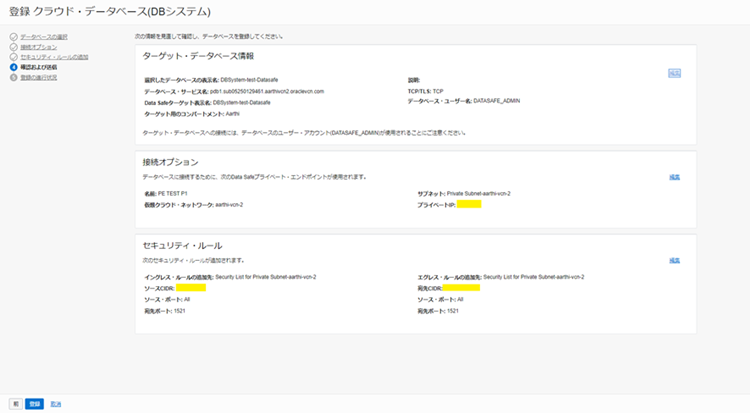Image resolution: width=750 pixels, height=413 pixels.
Task: Click the blue step 4 circle icon
Action: point(13,67)
